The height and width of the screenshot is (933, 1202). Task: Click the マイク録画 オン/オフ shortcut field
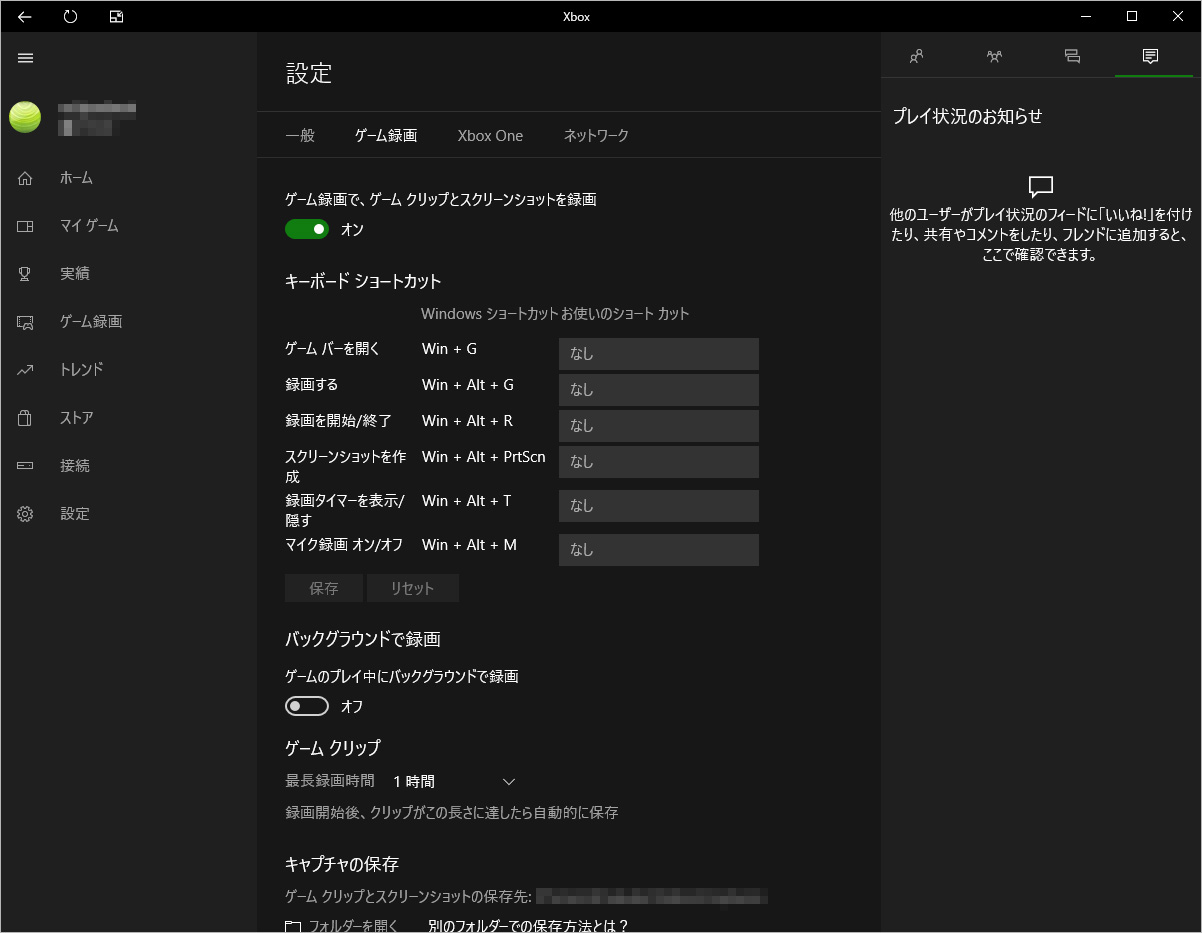pyautogui.click(x=659, y=550)
